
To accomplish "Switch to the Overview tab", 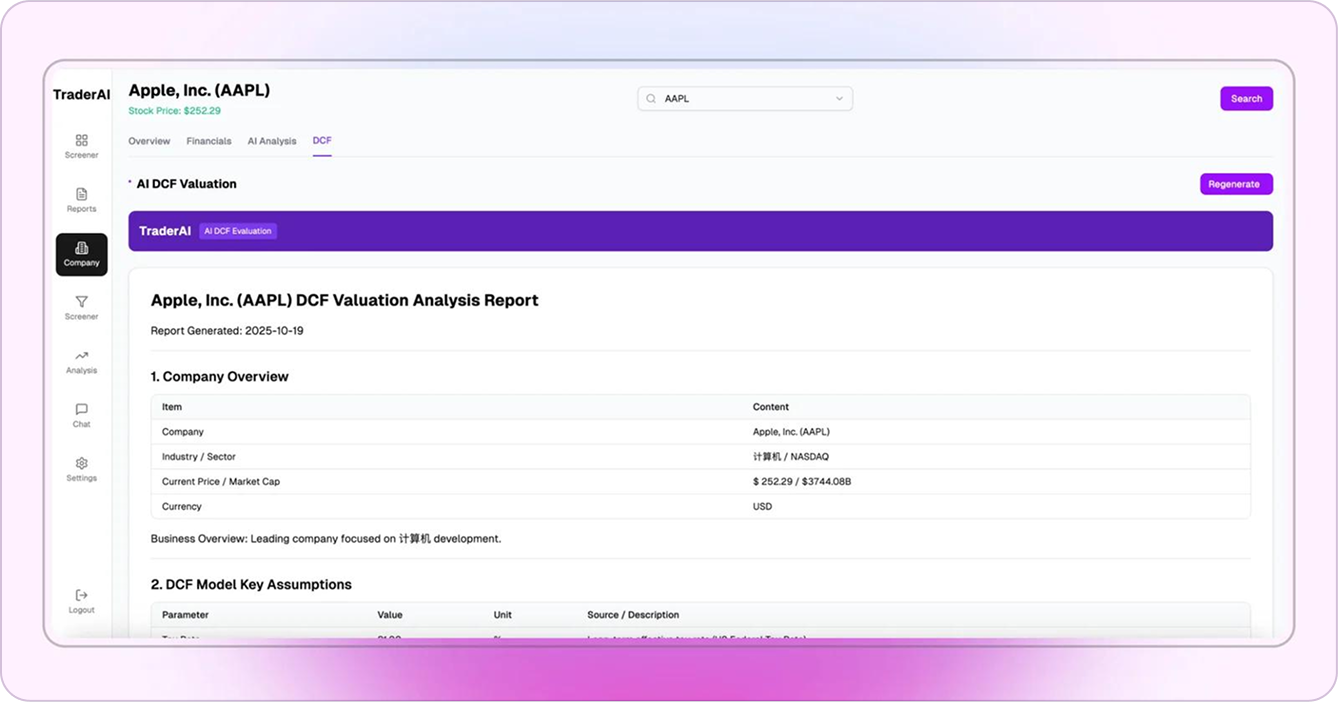I will [149, 141].
